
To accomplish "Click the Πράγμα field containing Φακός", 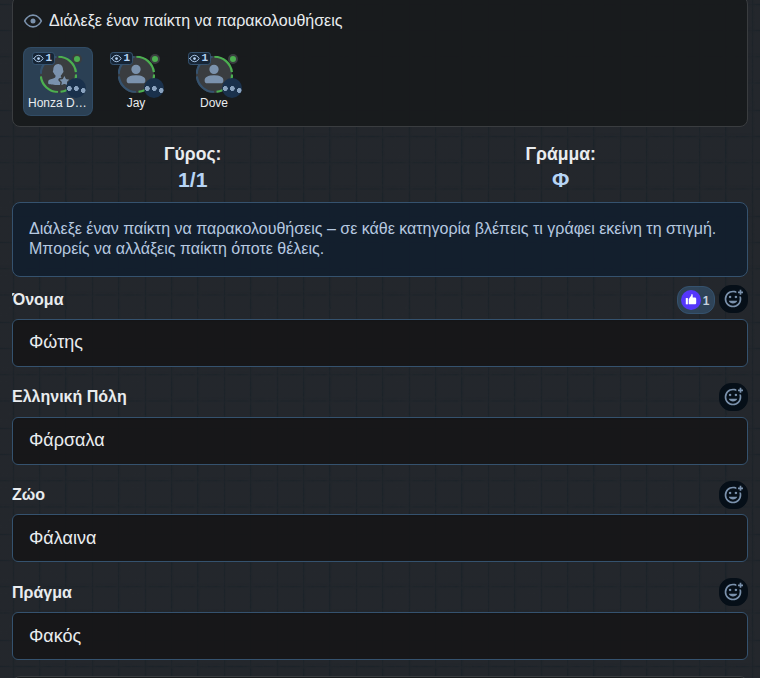I will click(380, 636).
